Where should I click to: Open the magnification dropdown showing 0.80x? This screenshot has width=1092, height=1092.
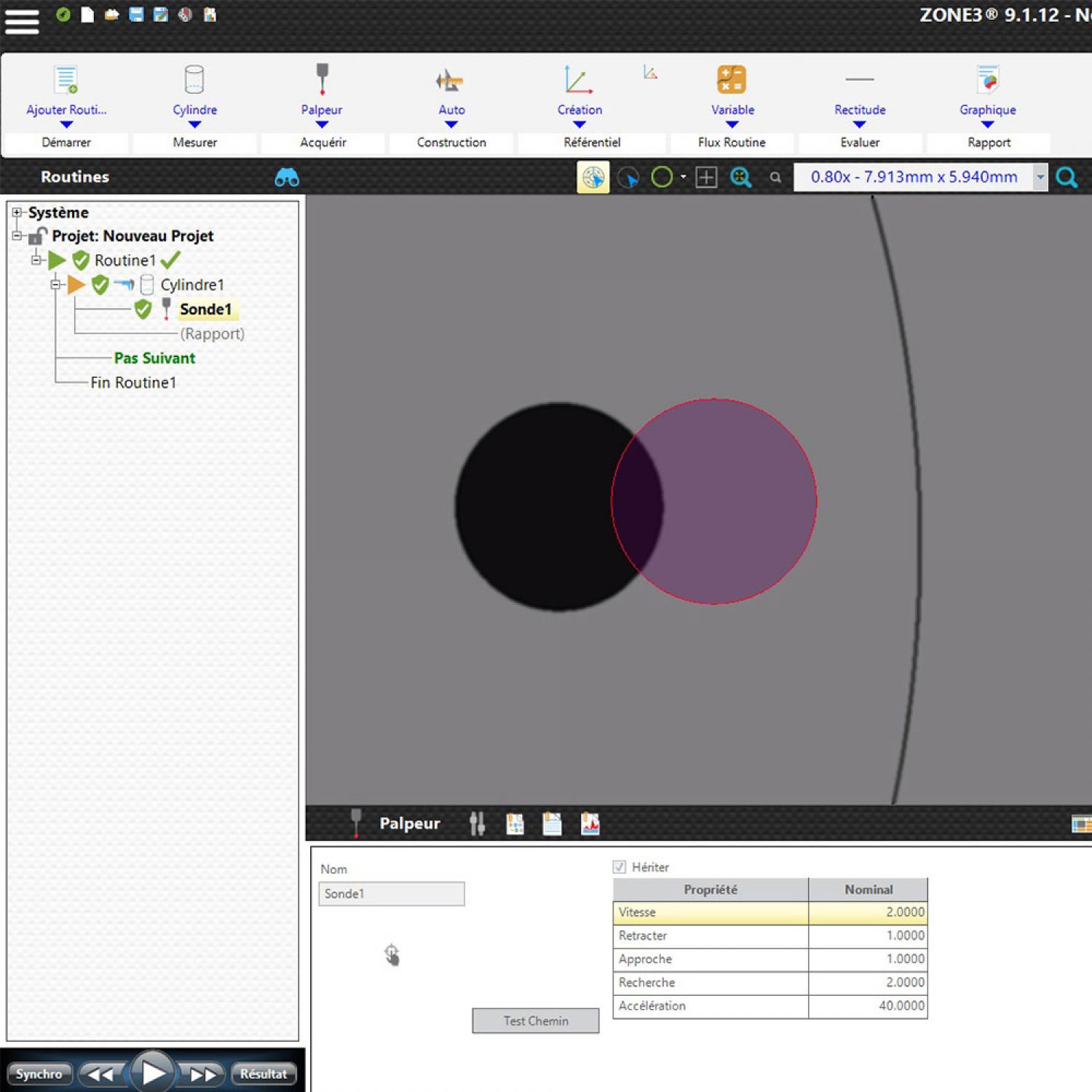(1040, 177)
